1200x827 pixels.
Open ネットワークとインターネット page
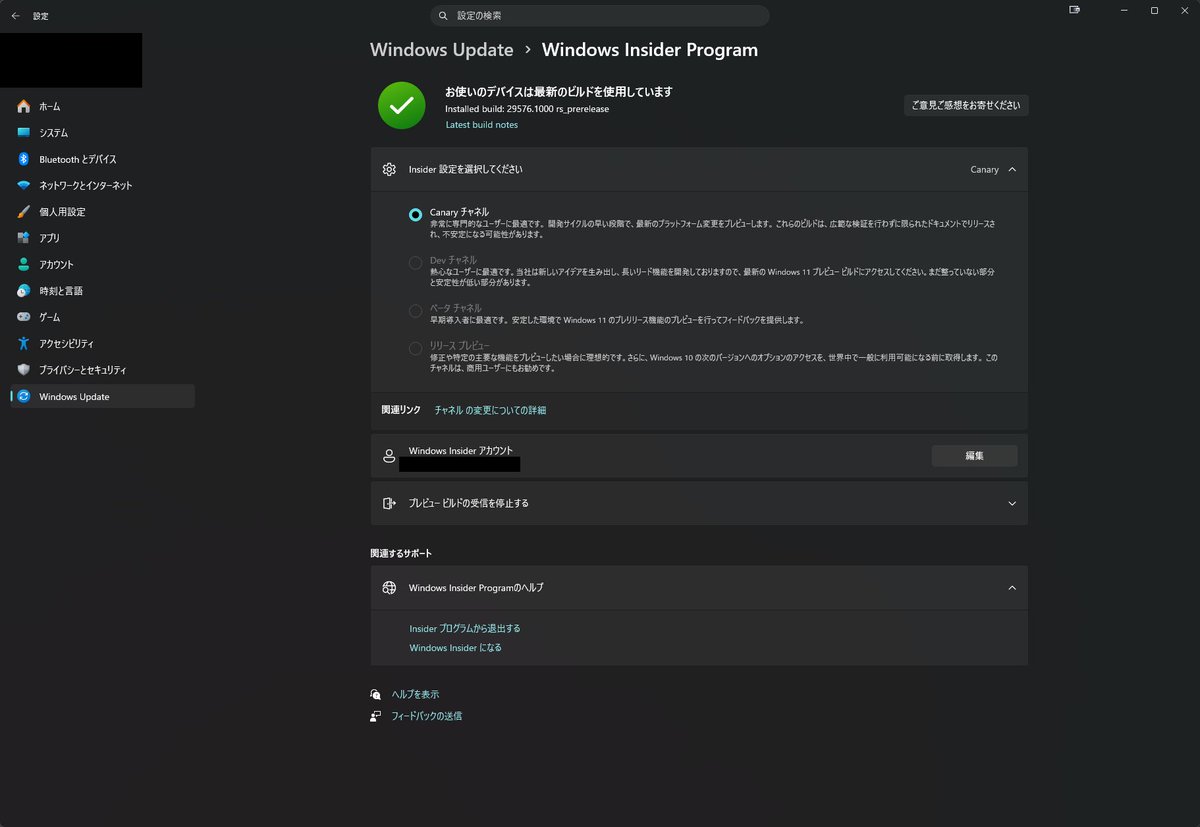pyautogui.click(x=102, y=185)
